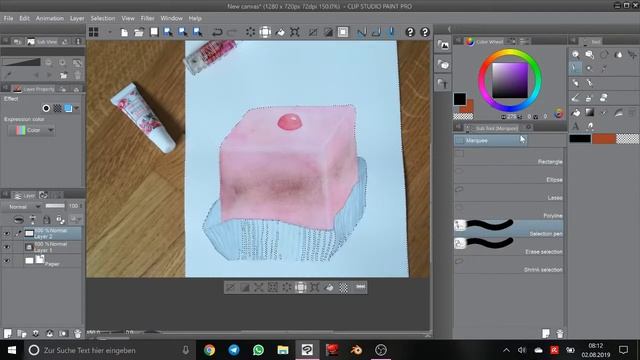The height and width of the screenshot is (360, 640).
Task: Choose the Lasso sub tool
Action: coord(509,193)
